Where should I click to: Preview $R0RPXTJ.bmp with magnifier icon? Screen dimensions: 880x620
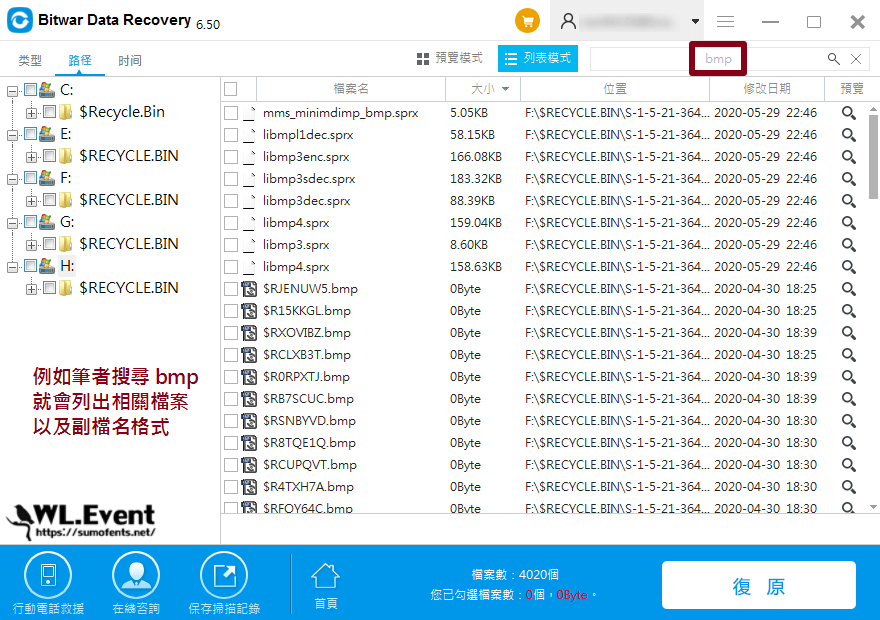(x=849, y=376)
